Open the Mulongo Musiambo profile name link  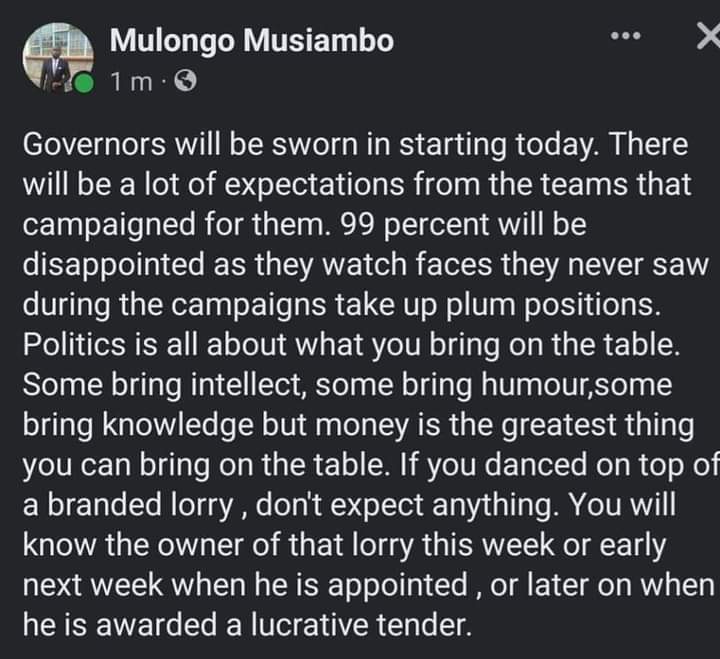[252, 40]
